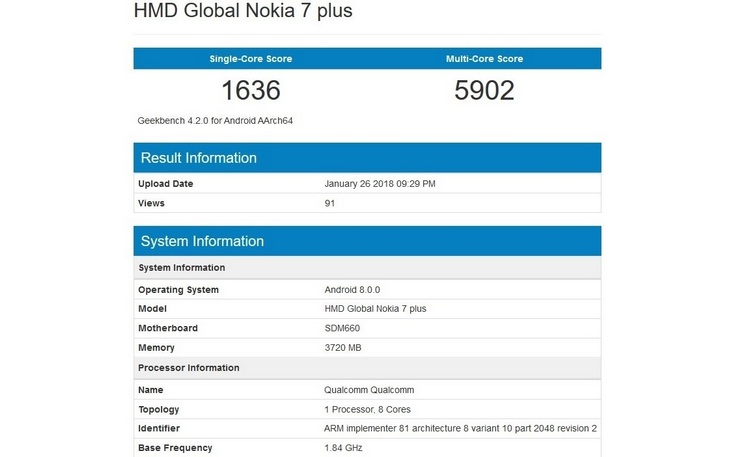
Task: Click the Model value in System Information table
Action: 376,309
